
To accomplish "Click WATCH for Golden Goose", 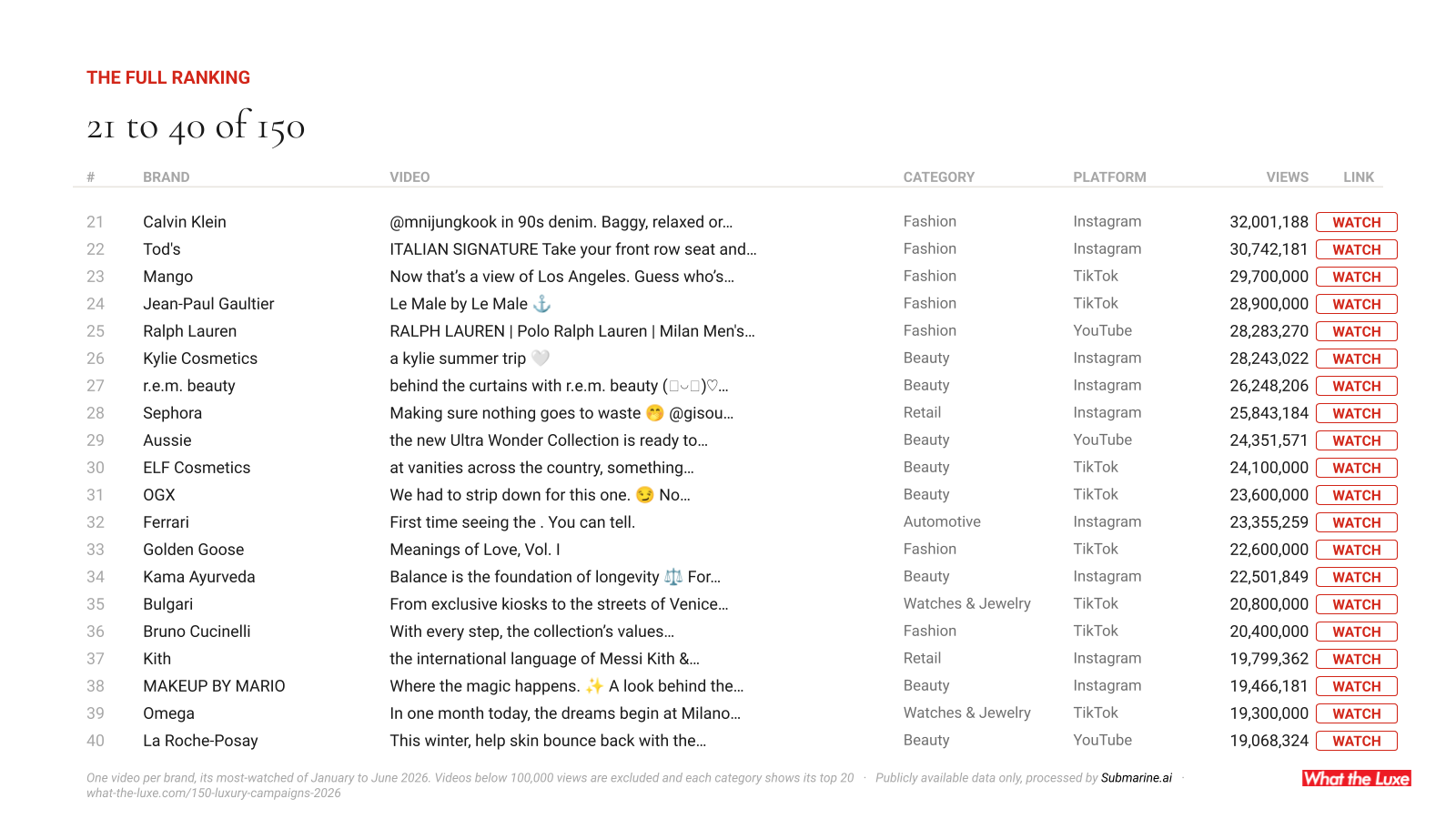I will 1356,550.
